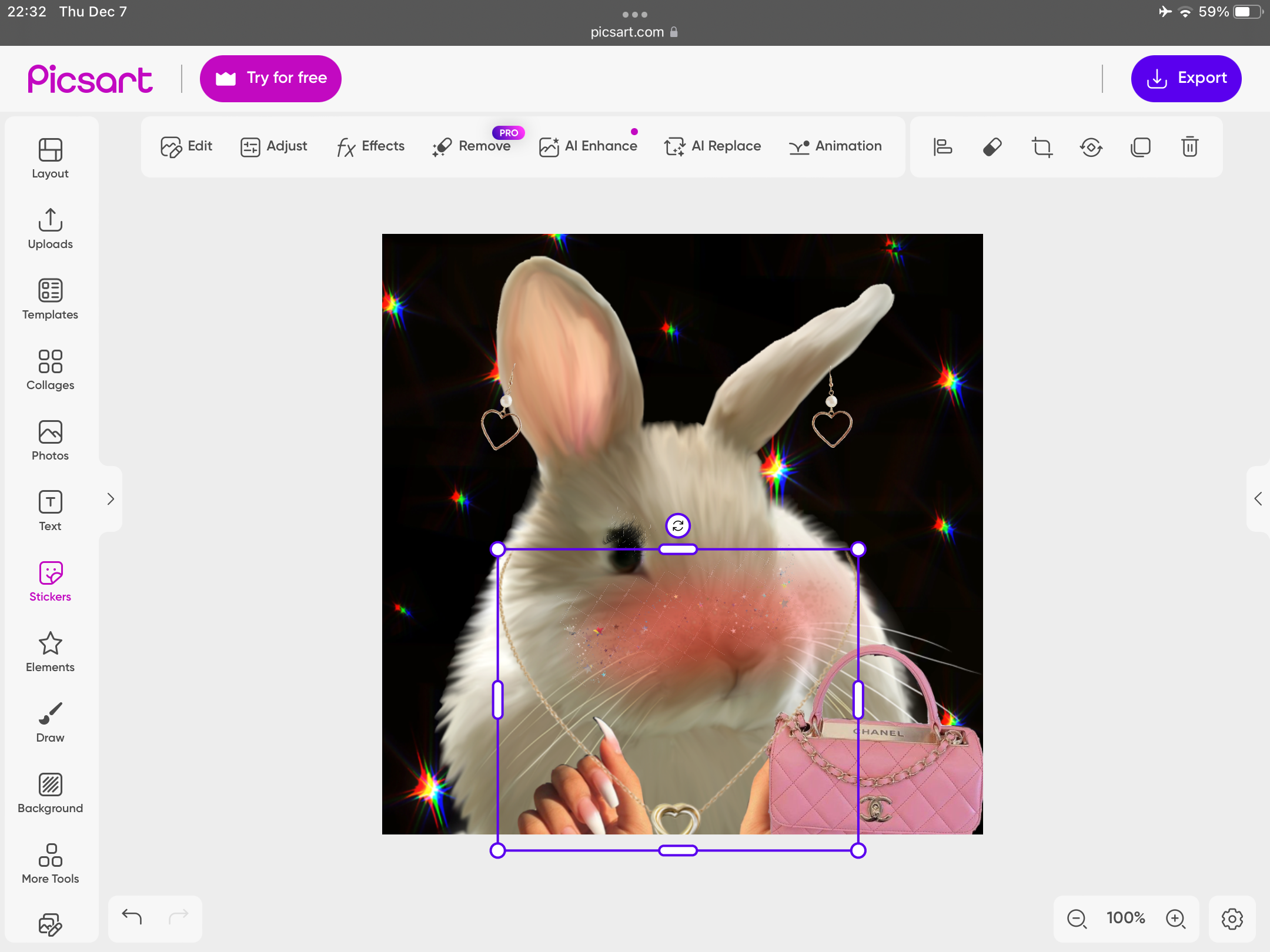Open the Animation tool
This screenshot has height=952, width=1270.
[x=835, y=146]
